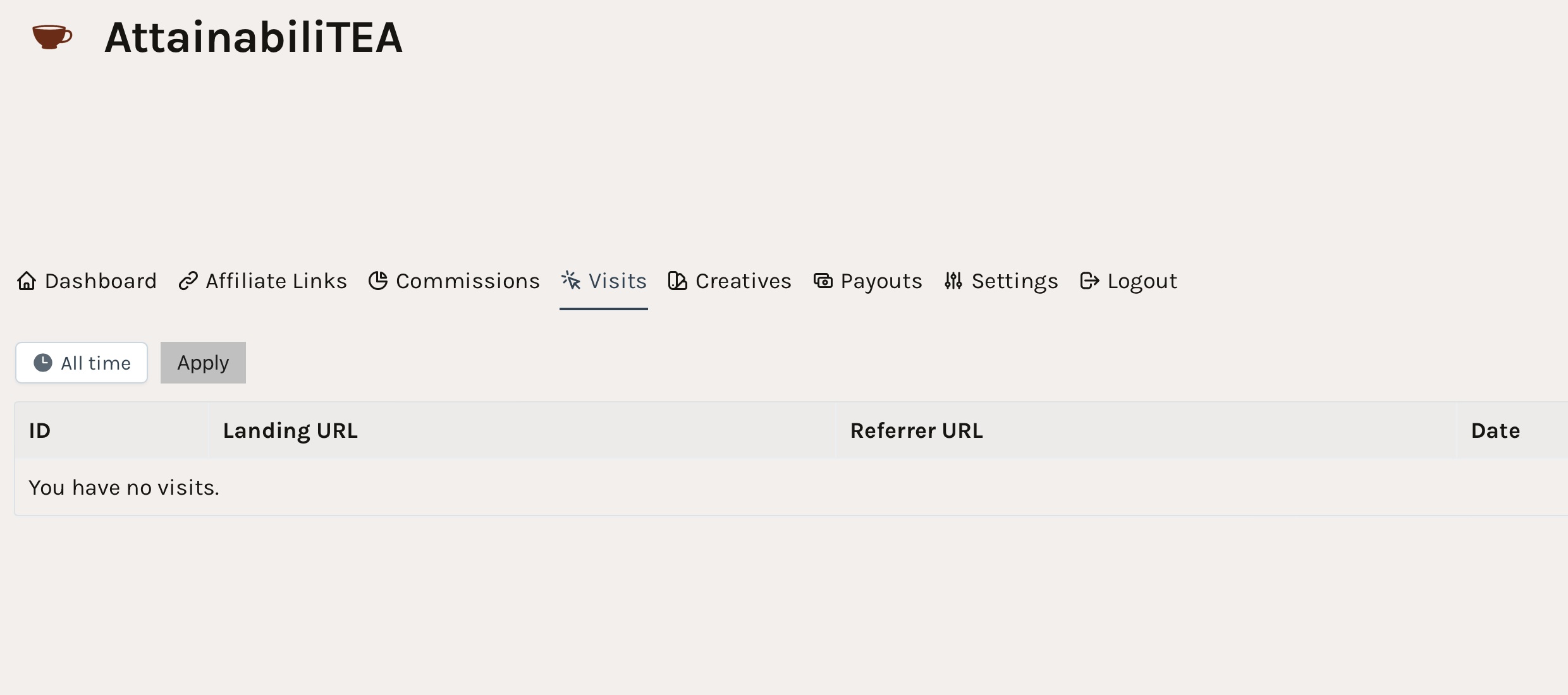Click the Payouts banknote icon
1568x695 pixels.
823,281
